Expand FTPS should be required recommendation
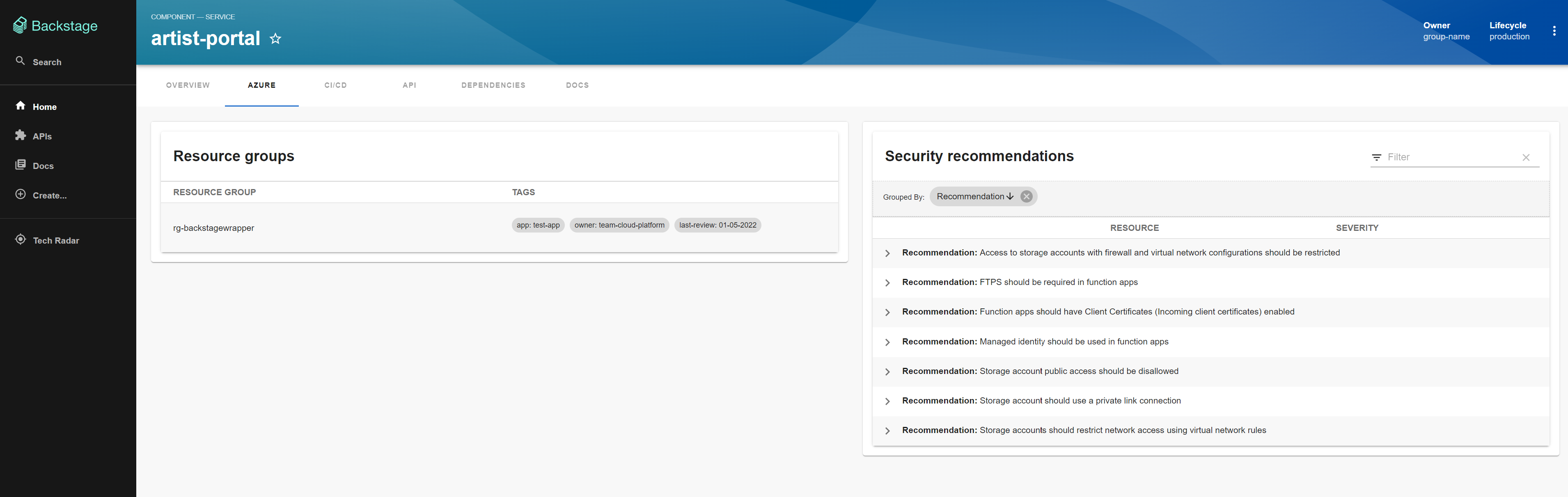The image size is (1568, 497). (x=887, y=283)
